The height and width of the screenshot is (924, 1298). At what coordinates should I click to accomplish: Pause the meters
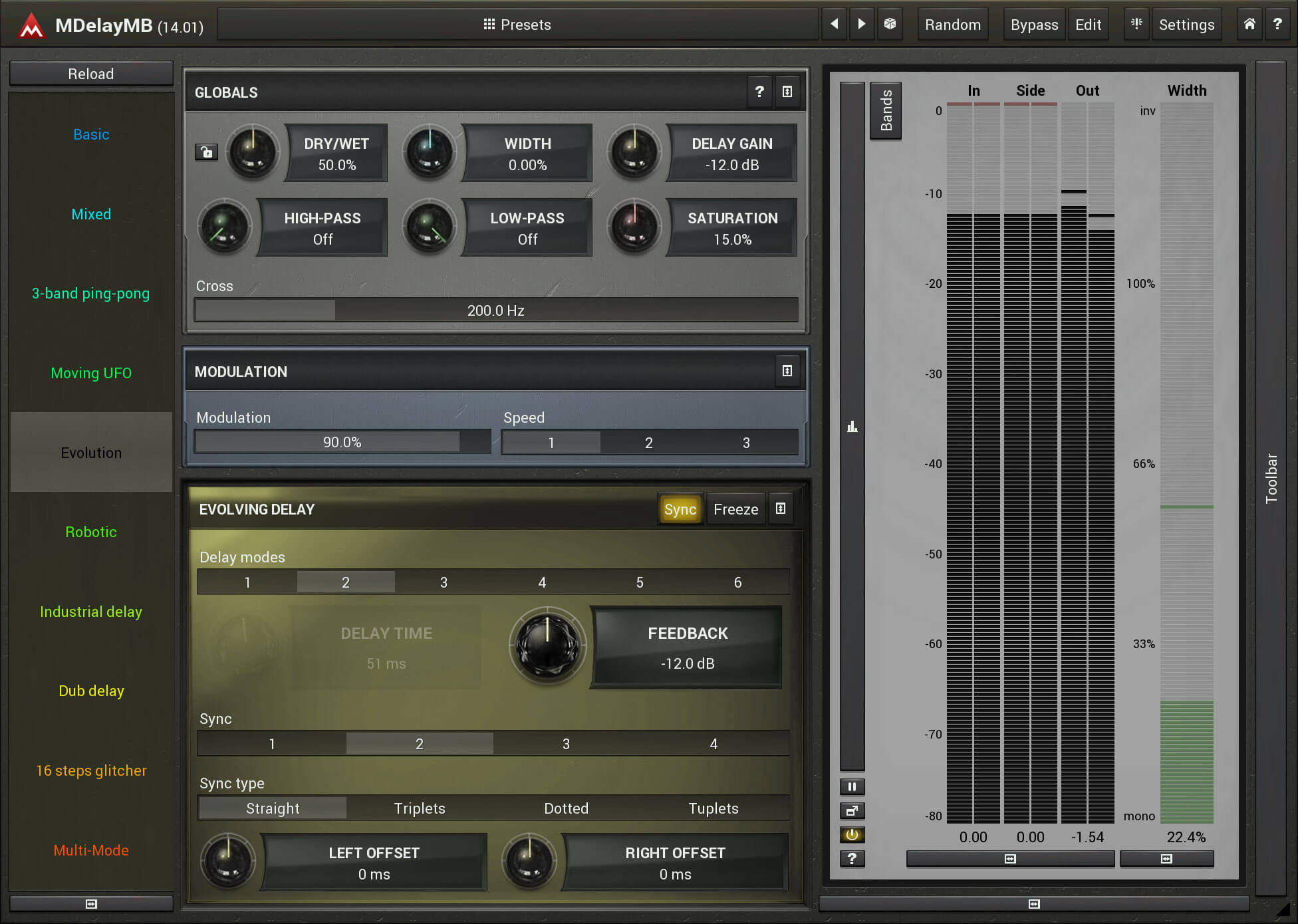click(x=852, y=787)
